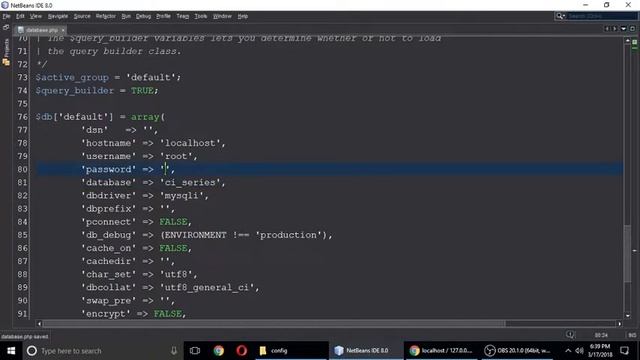Click the 'utf8_general_ci' value
The width and height of the screenshot is (640, 360).
(207, 288)
